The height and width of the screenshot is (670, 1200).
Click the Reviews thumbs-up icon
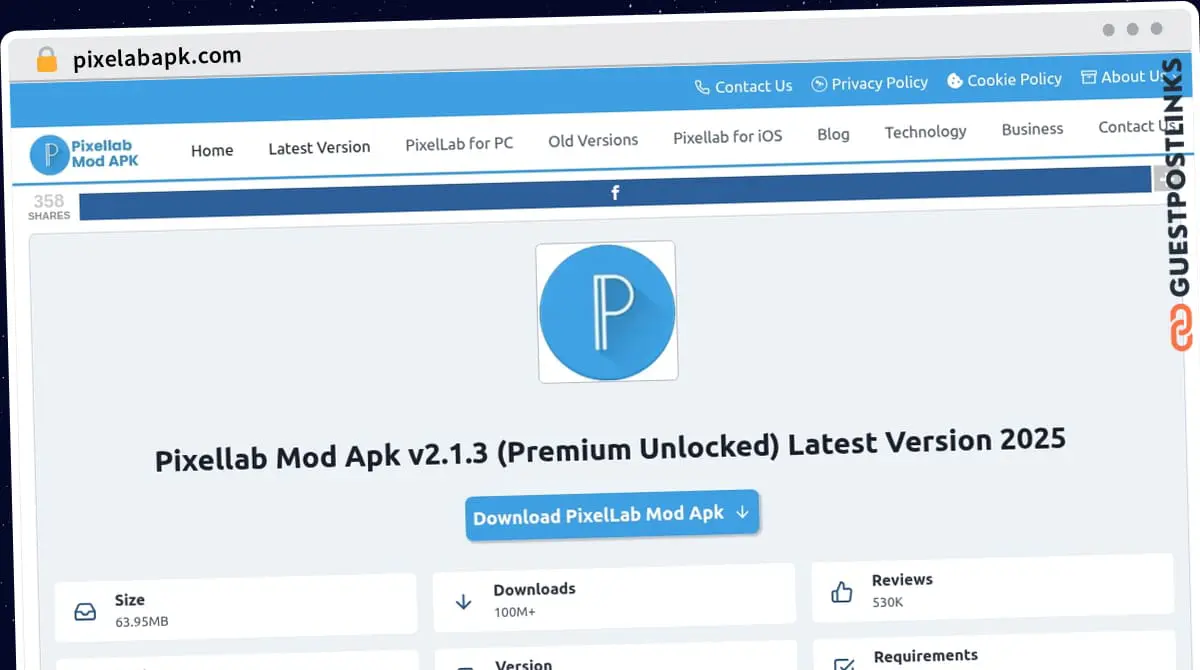(x=842, y=592)
